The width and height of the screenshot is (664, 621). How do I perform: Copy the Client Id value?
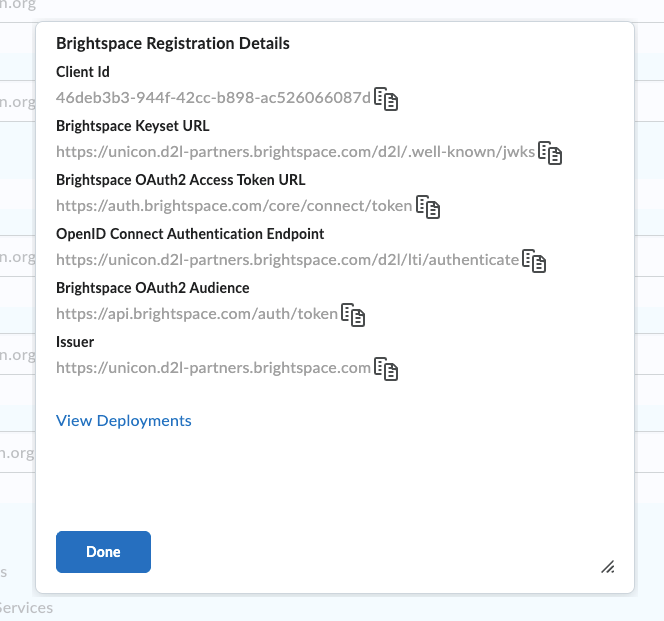tap(386, 99)
